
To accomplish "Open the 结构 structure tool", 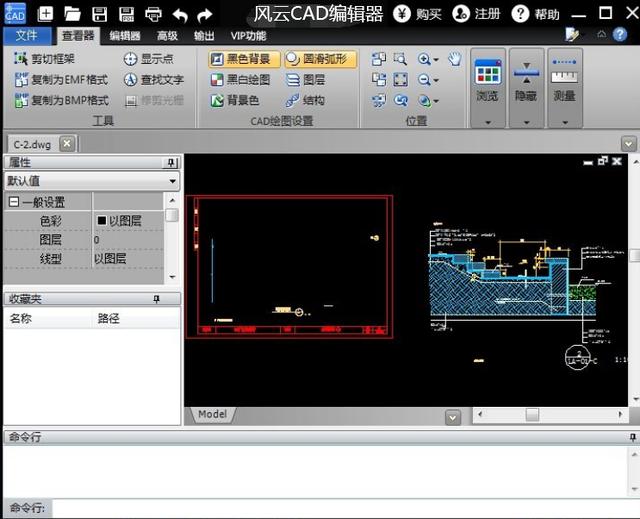I will 305,100.
